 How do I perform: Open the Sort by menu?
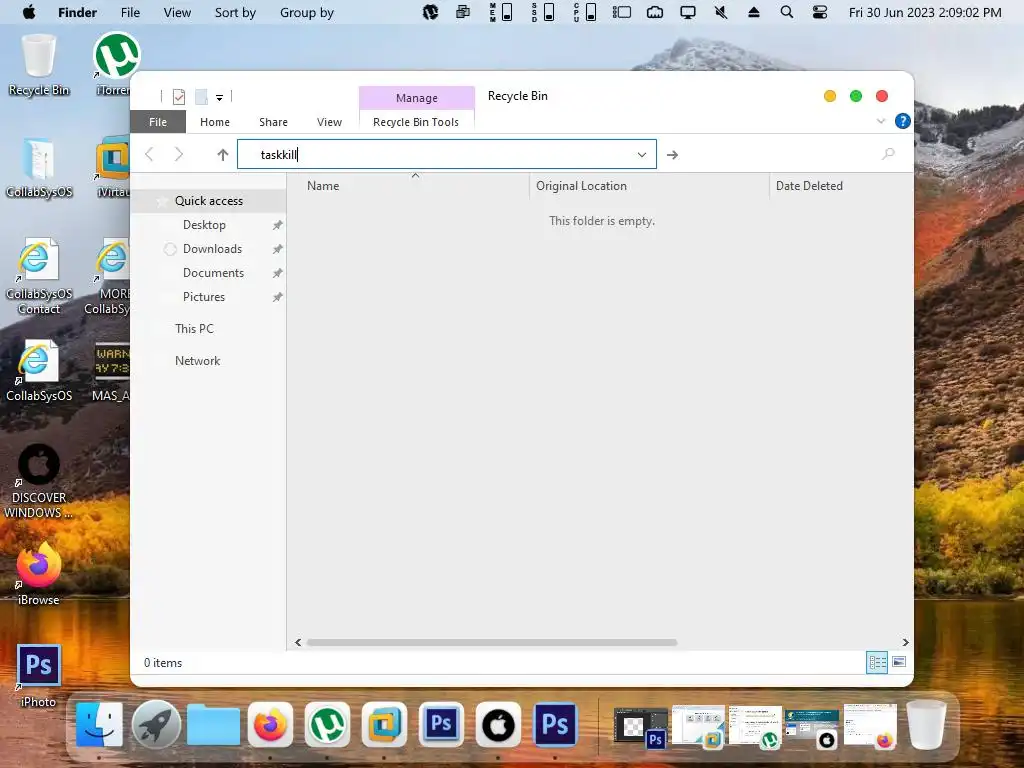[x=235, y=12]
